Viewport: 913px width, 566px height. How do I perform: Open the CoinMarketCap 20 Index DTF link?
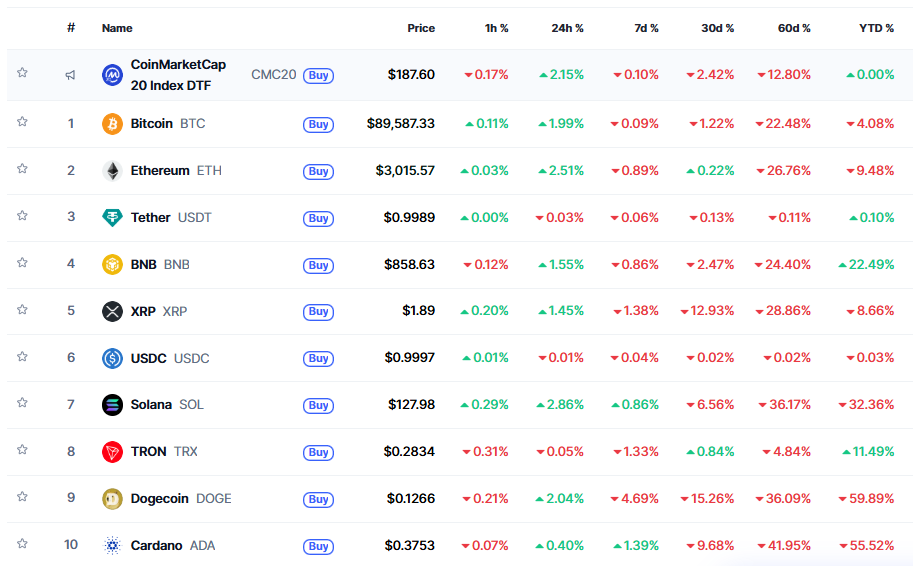point(178,75)
